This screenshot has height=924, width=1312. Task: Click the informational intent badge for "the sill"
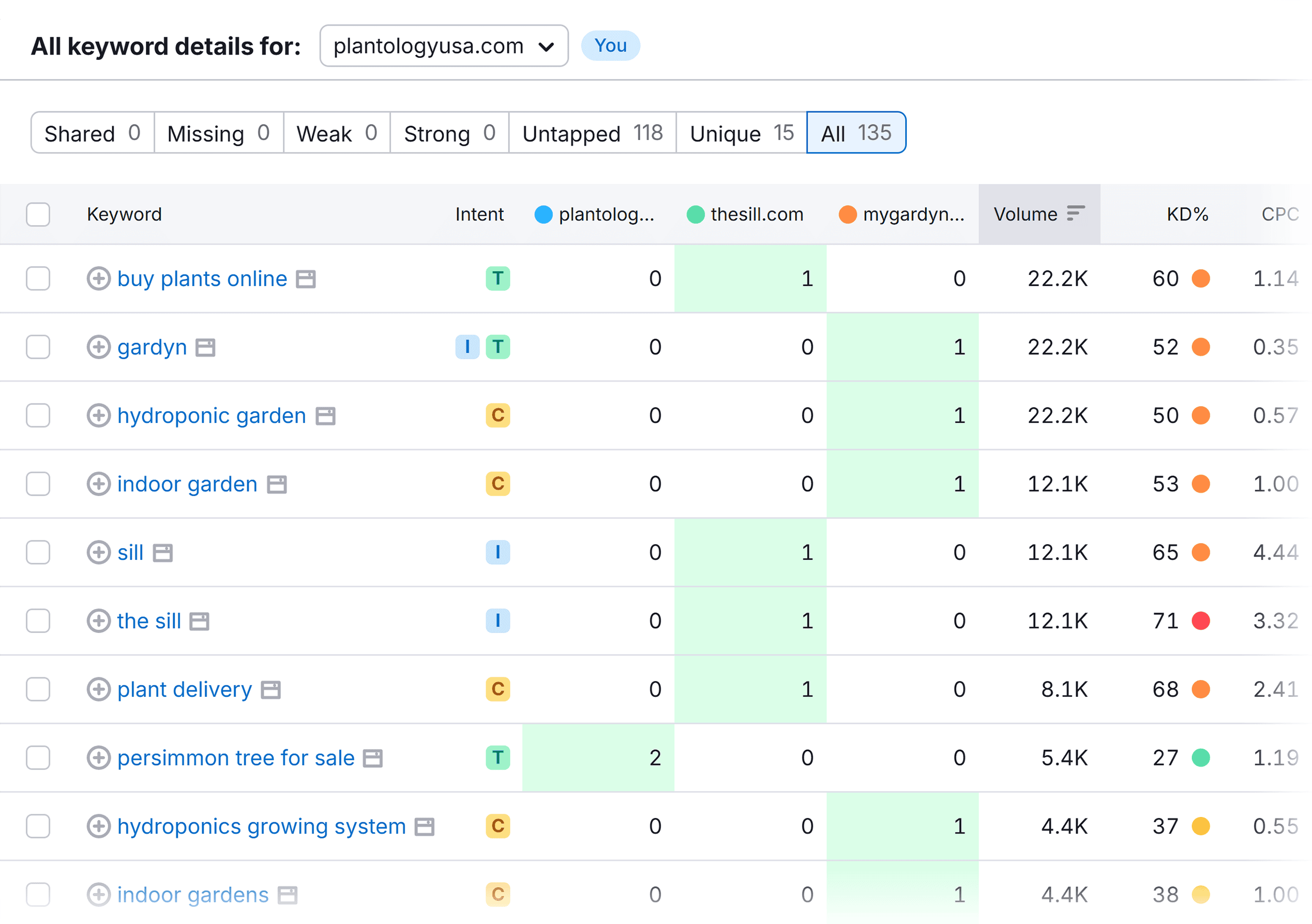pos(498,621)
